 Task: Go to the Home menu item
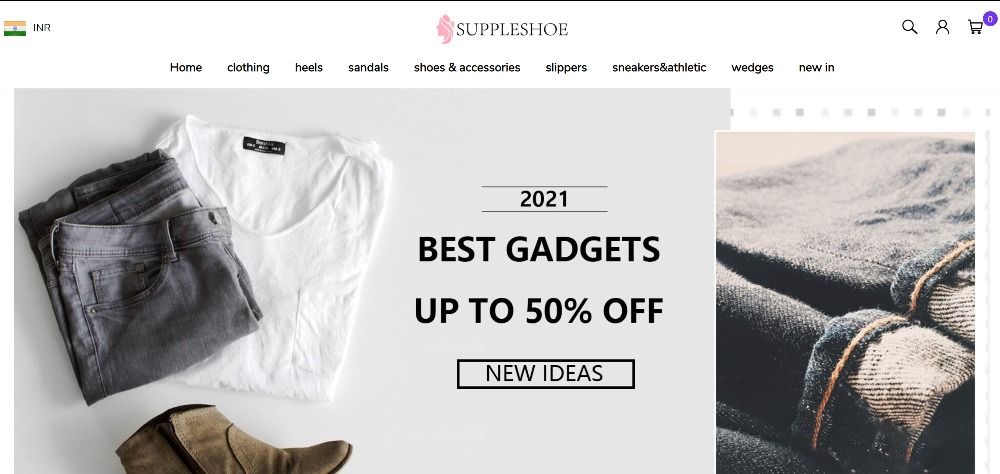[186, 68]
